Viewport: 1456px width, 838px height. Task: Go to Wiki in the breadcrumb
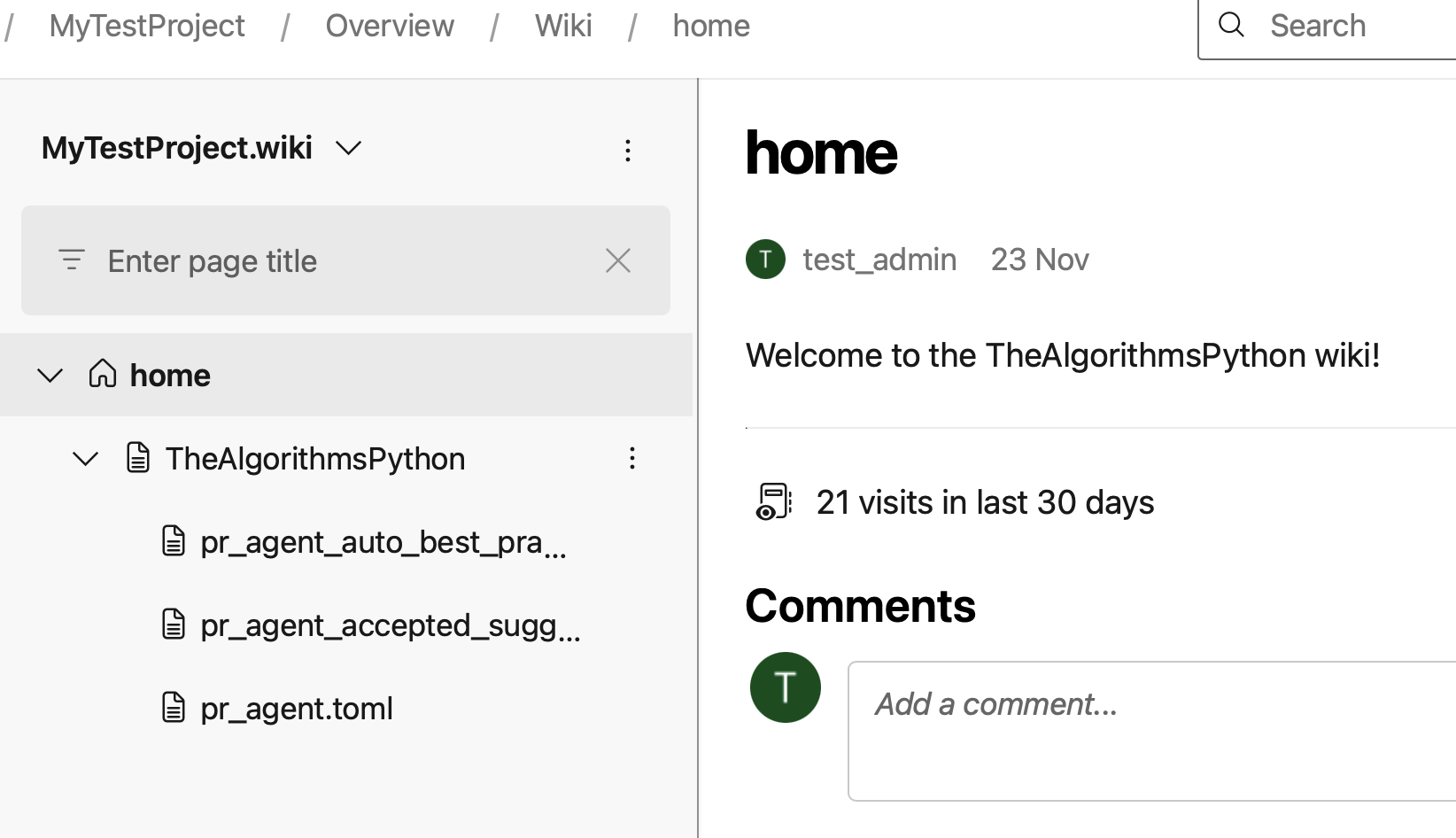click(563, 26)
